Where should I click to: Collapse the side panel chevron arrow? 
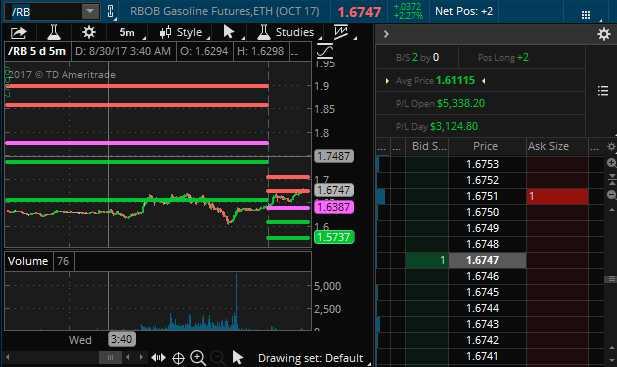386,34
